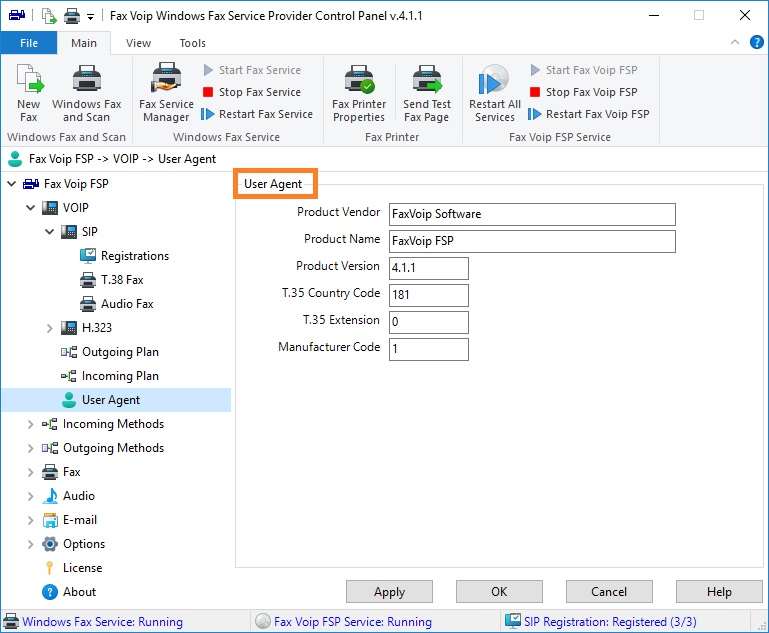Restart Fax Voip FSP service
The height and width of the screenshot is (633, 769).
(589, 114)
